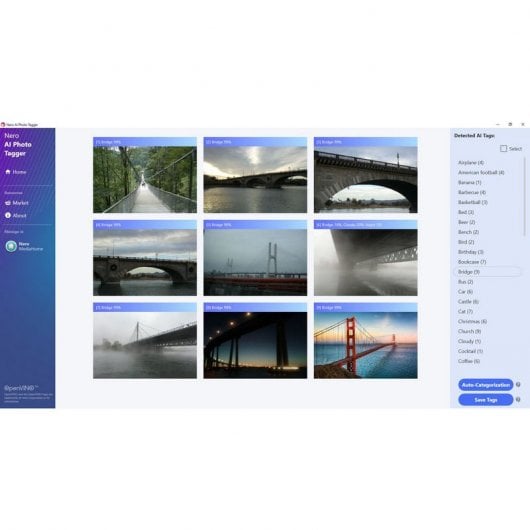Click the American football (4) tag
The width and height of the screenshot is (530, 530).
pos(481,172)
